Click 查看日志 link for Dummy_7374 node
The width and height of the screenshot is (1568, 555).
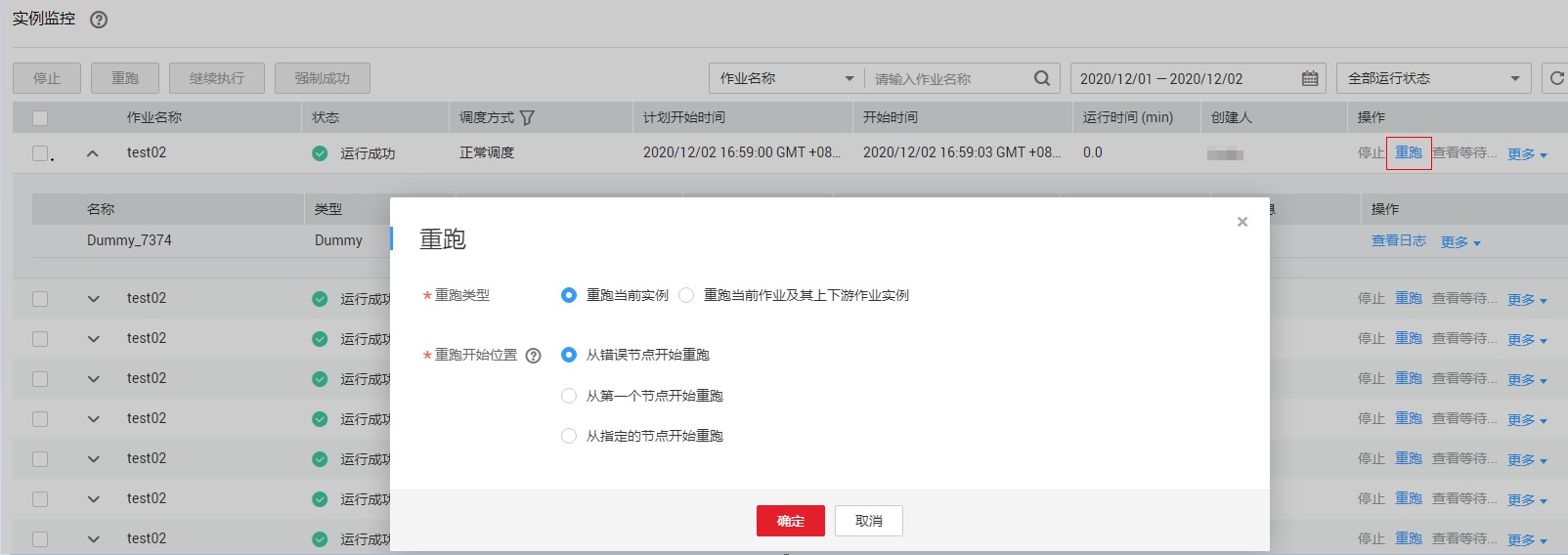tap(1398, 240)
